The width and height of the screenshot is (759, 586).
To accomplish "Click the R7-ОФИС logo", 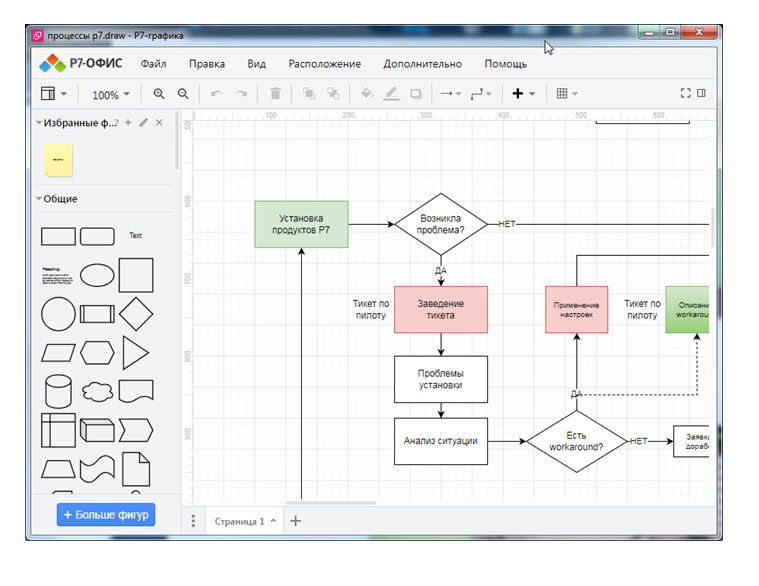I will tap(81, 63).
